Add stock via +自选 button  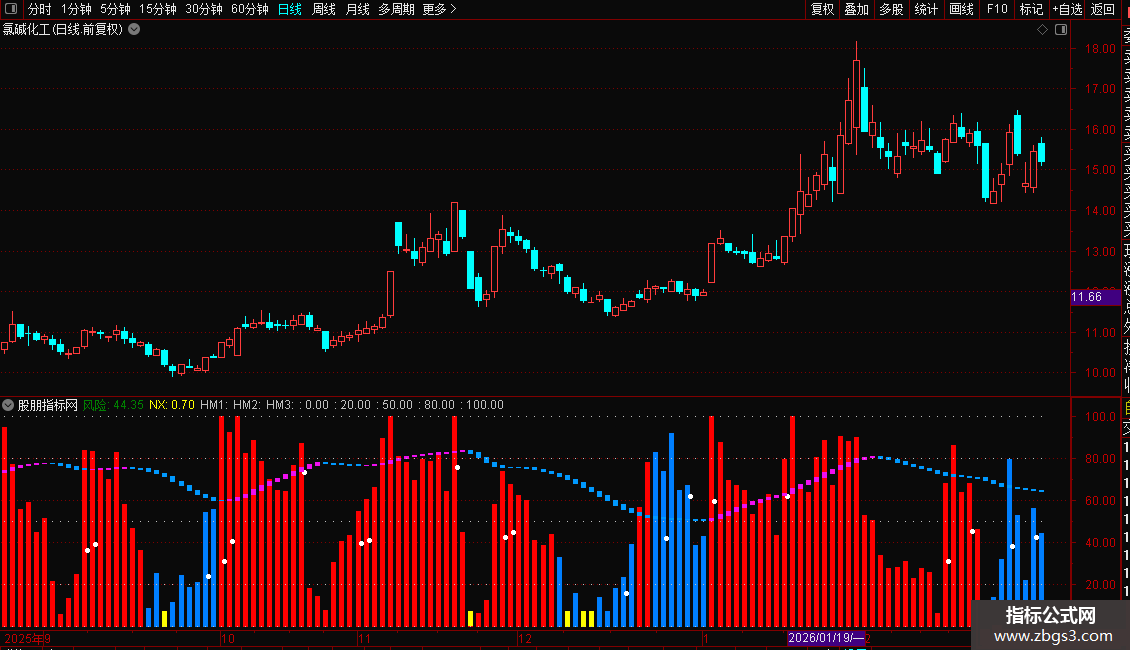1067,9
